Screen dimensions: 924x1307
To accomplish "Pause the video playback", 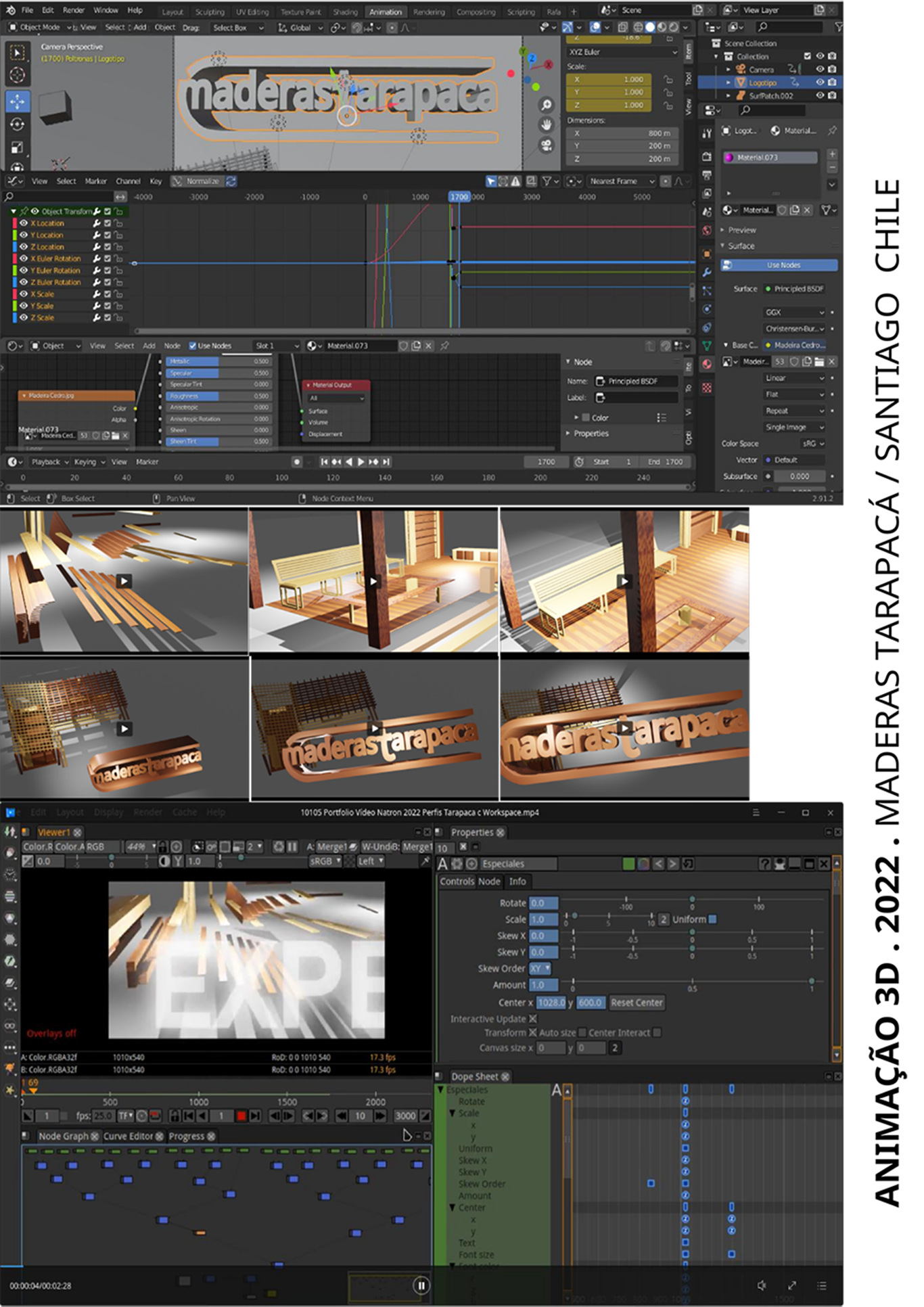I will tap(421, 1285).
